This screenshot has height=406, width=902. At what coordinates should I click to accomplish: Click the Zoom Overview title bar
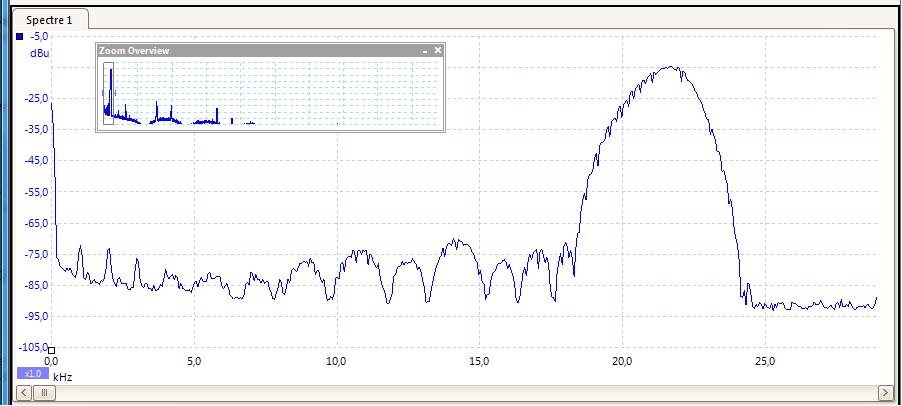[x=250, y=50]
